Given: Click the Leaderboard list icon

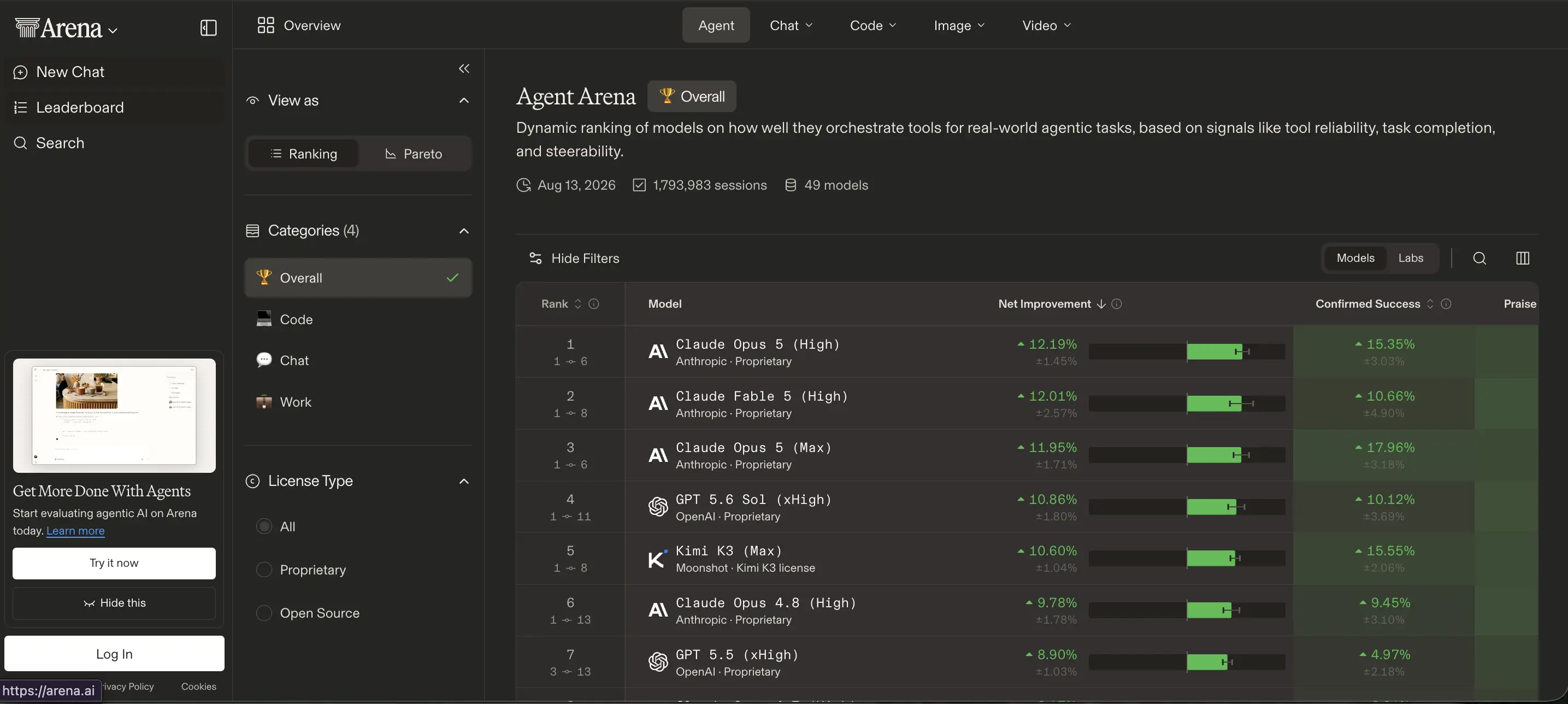Looking at the screenshot, I should point(20,107).
